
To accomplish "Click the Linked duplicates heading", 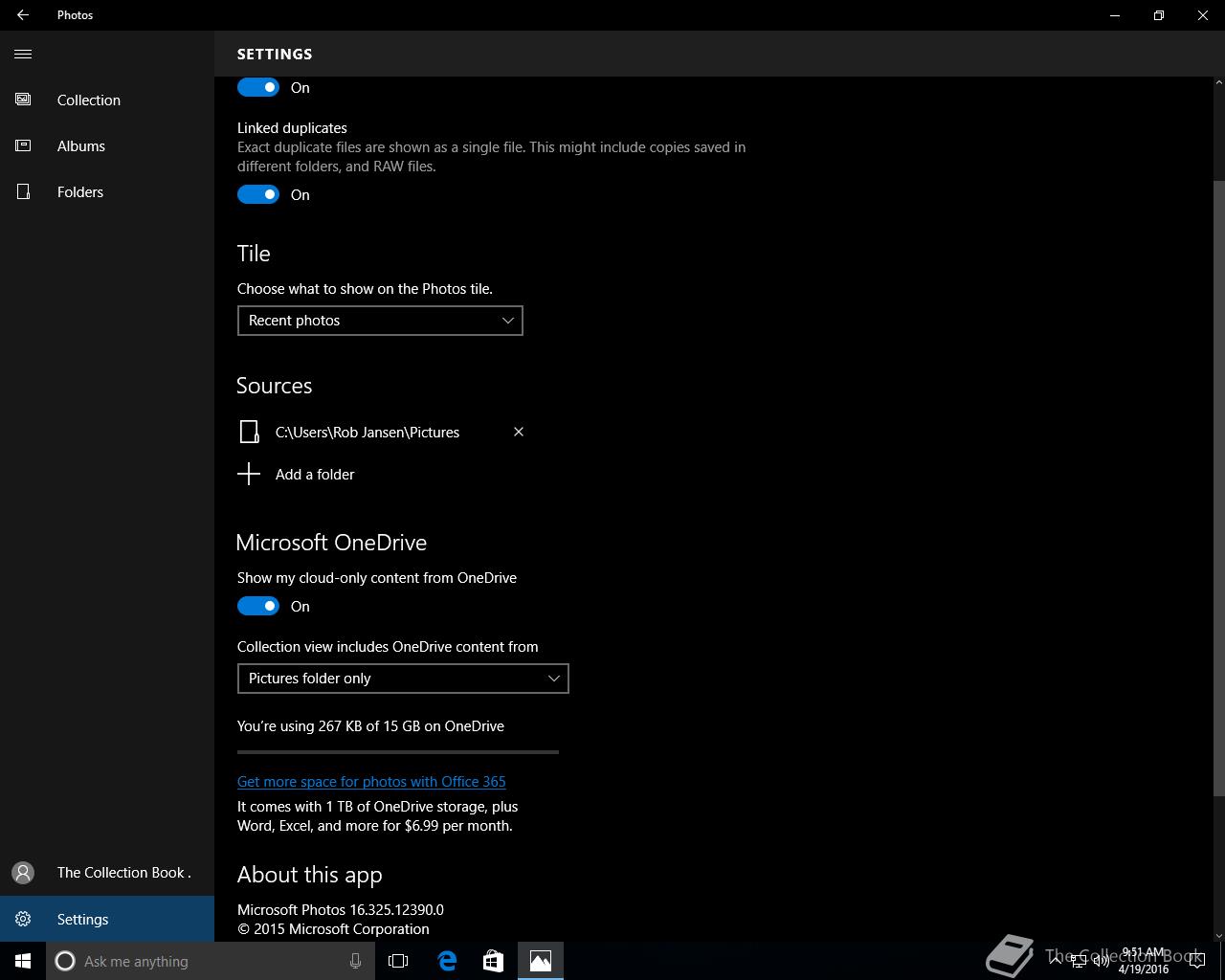I will pos(292,127).
